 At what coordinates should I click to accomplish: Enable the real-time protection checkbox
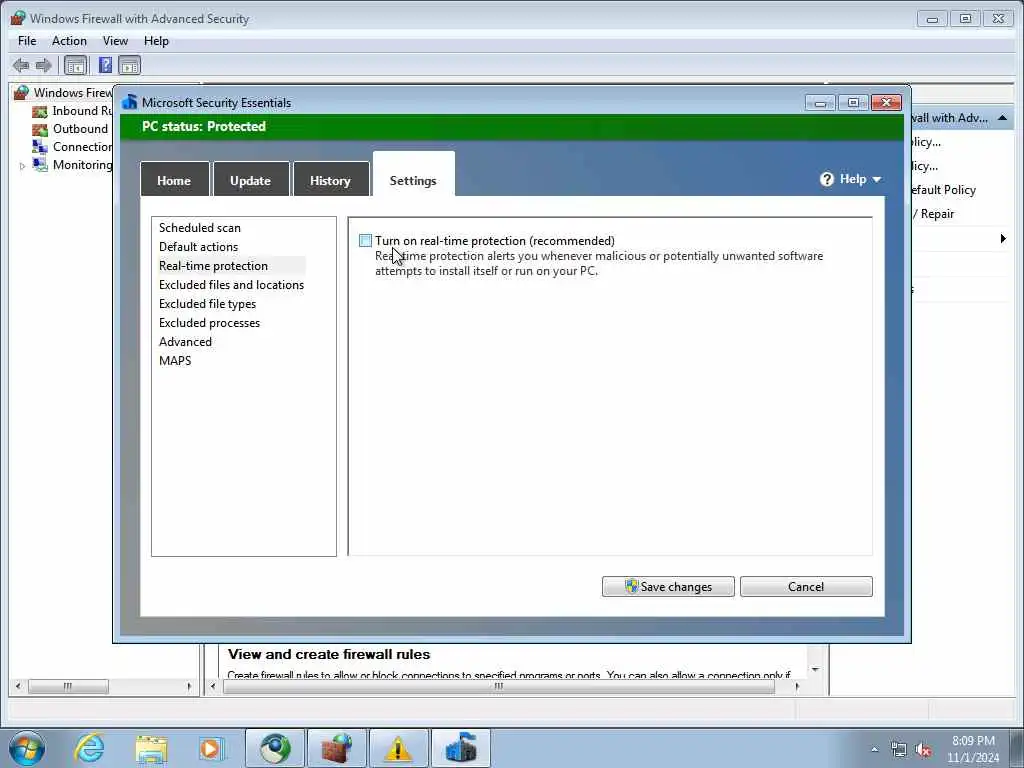366,241
